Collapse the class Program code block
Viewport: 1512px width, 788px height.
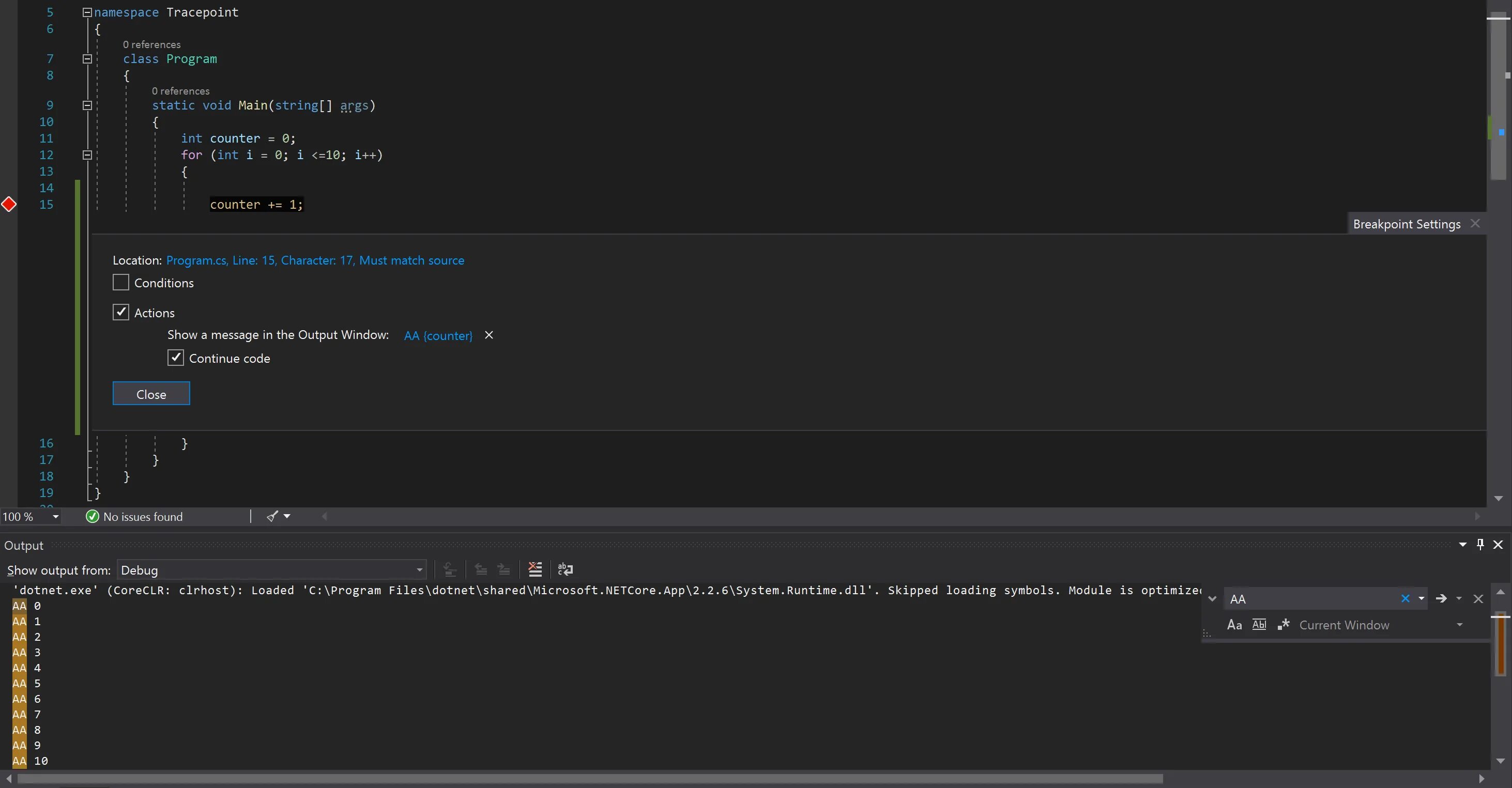pyautogui.click(x=87, y=59)
